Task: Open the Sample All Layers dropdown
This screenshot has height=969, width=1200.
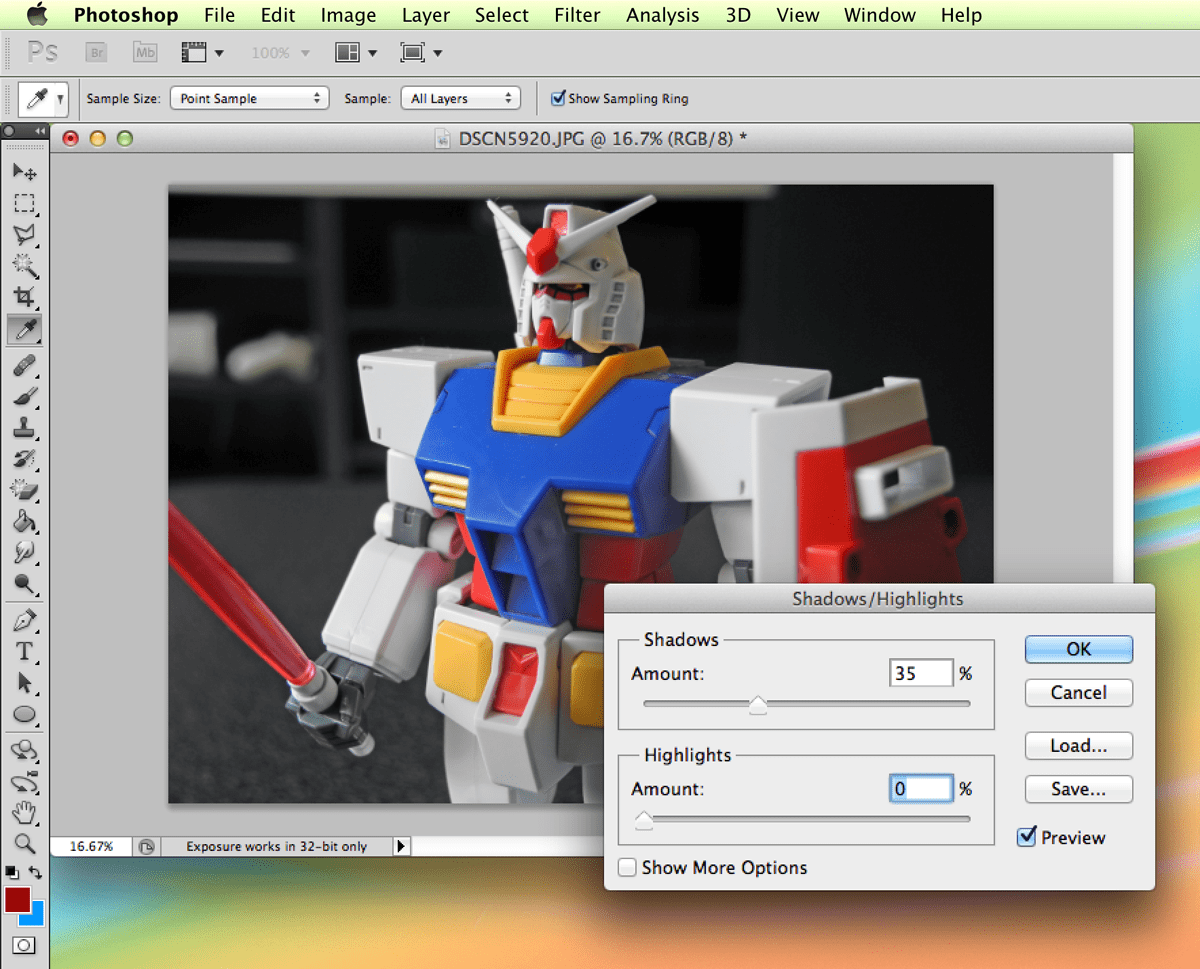Action: click(460, 98)
